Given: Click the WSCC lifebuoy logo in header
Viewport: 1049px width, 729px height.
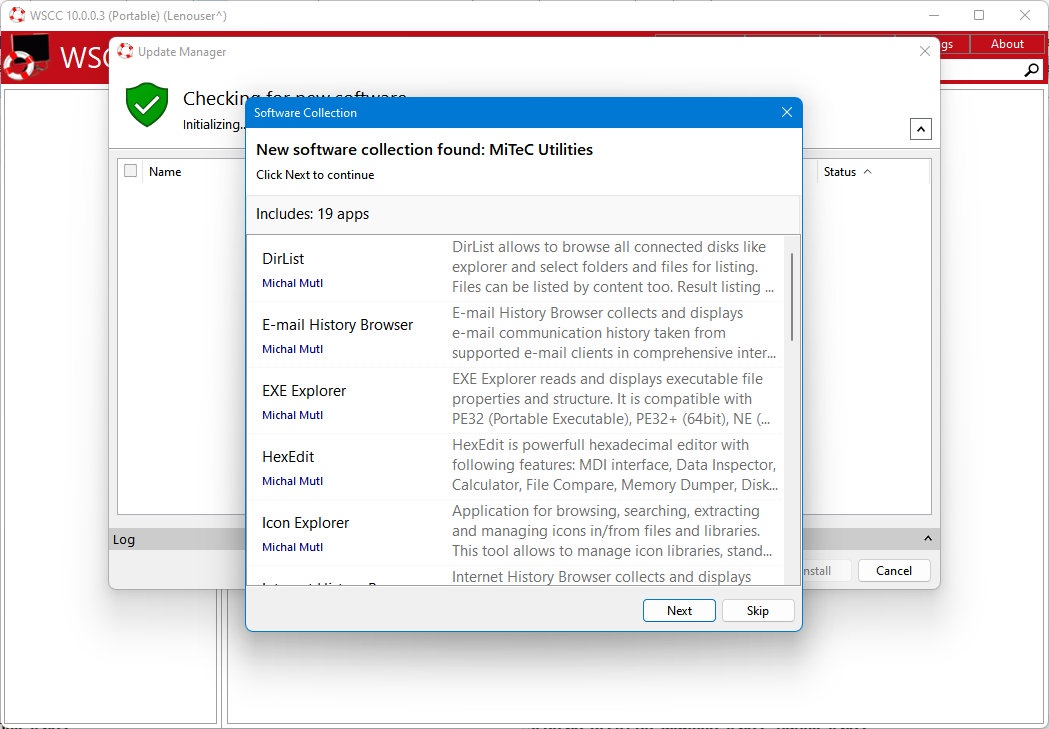Looking at the screenshot, I should point(27,58).
